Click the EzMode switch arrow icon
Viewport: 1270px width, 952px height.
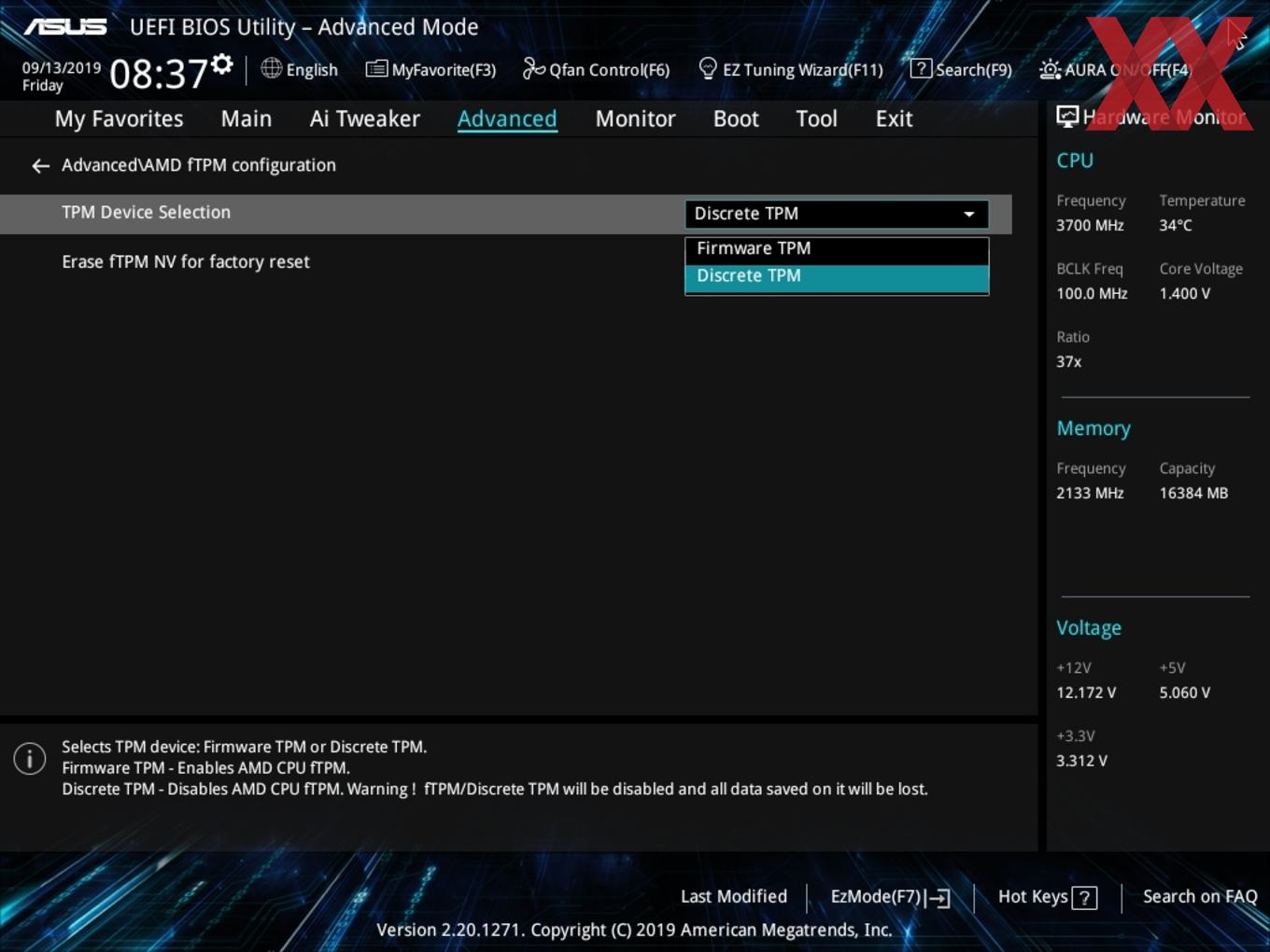[938, 898]
